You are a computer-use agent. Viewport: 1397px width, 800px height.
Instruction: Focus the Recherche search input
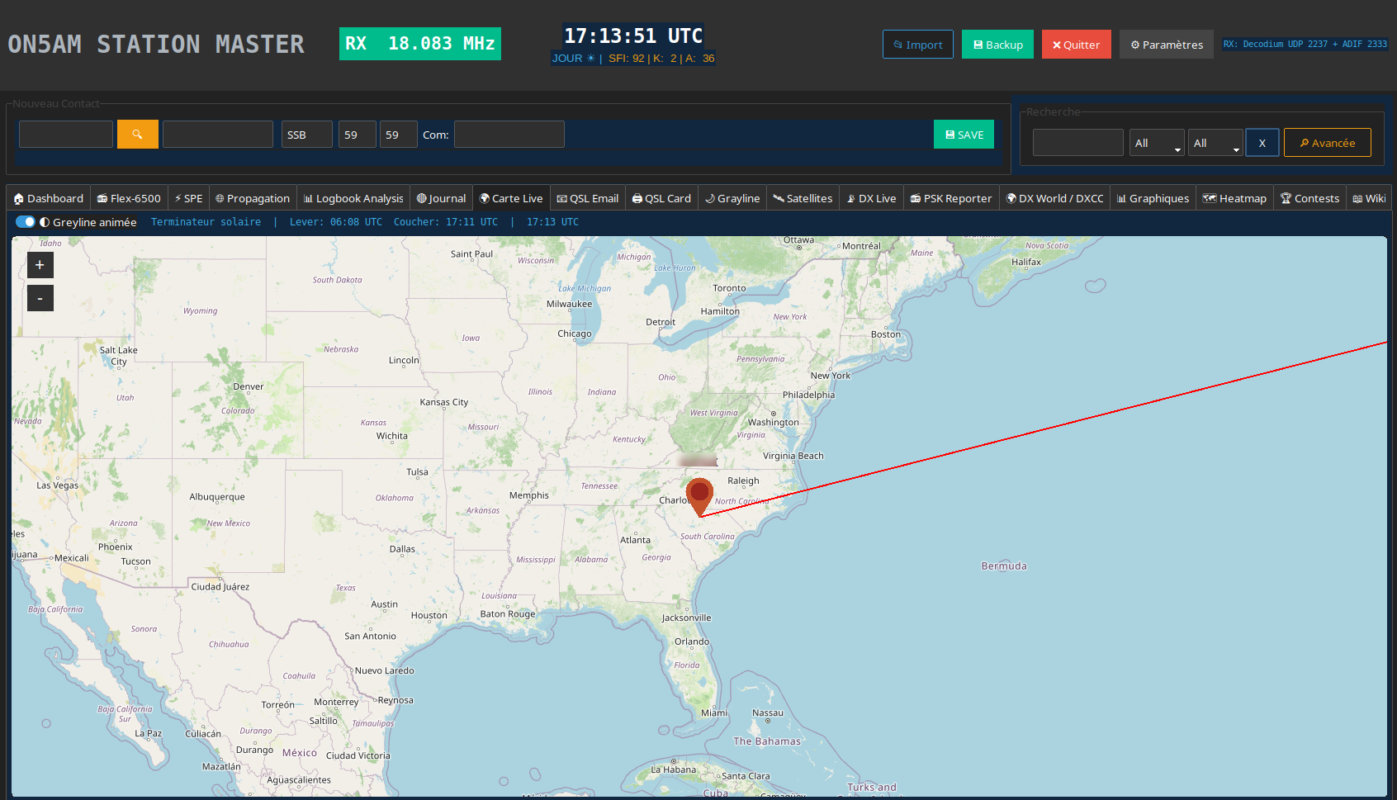click(1078, 143)
